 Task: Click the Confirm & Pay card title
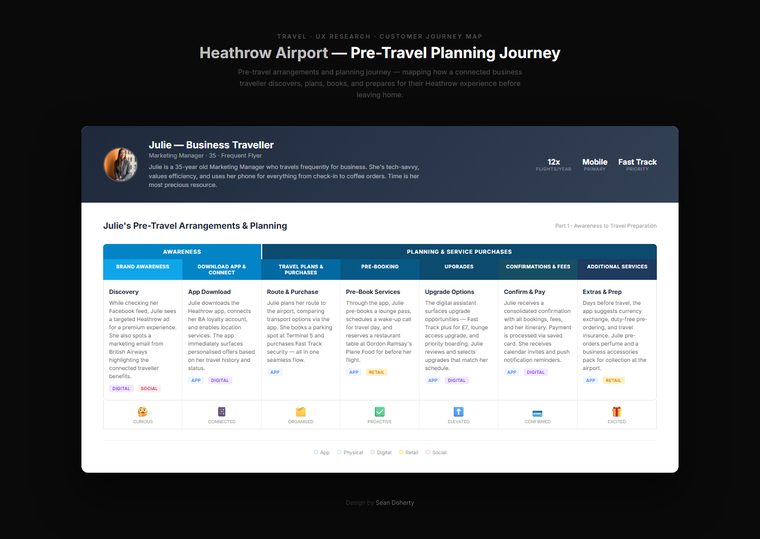pos(524,292)
